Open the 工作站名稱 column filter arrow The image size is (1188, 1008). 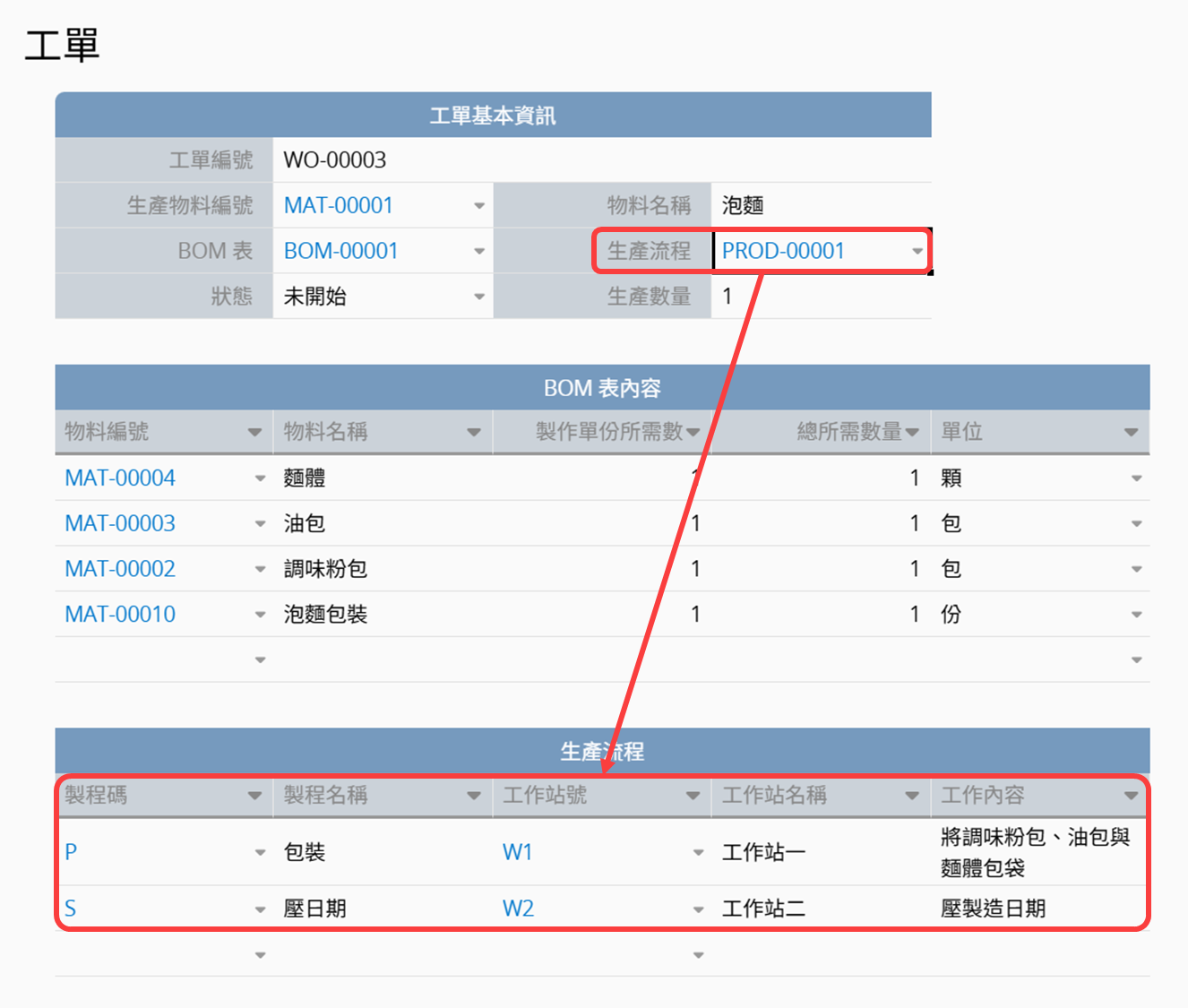(912, 796)
